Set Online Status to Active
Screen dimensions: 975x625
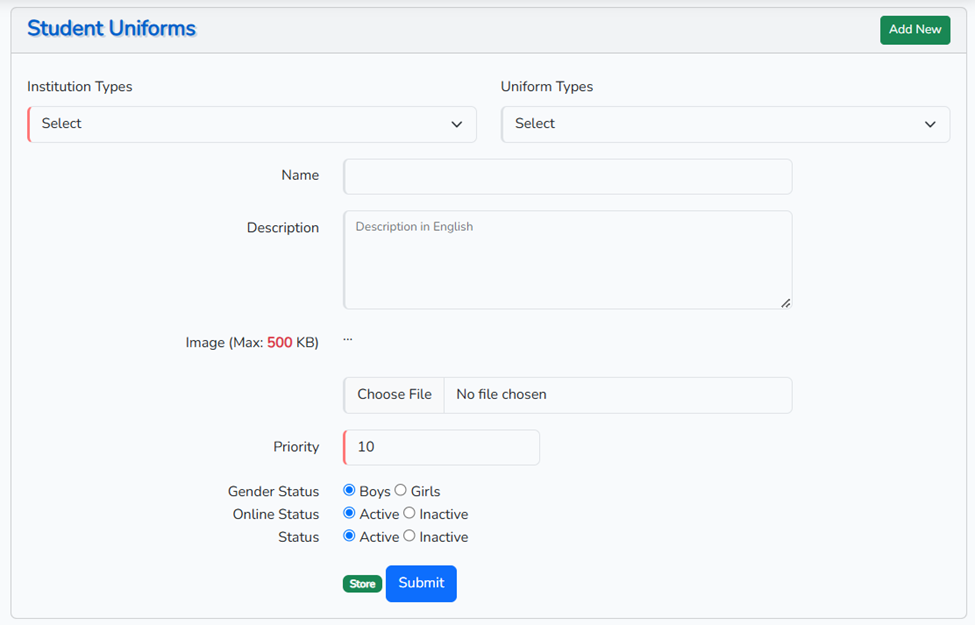[349, 514]
